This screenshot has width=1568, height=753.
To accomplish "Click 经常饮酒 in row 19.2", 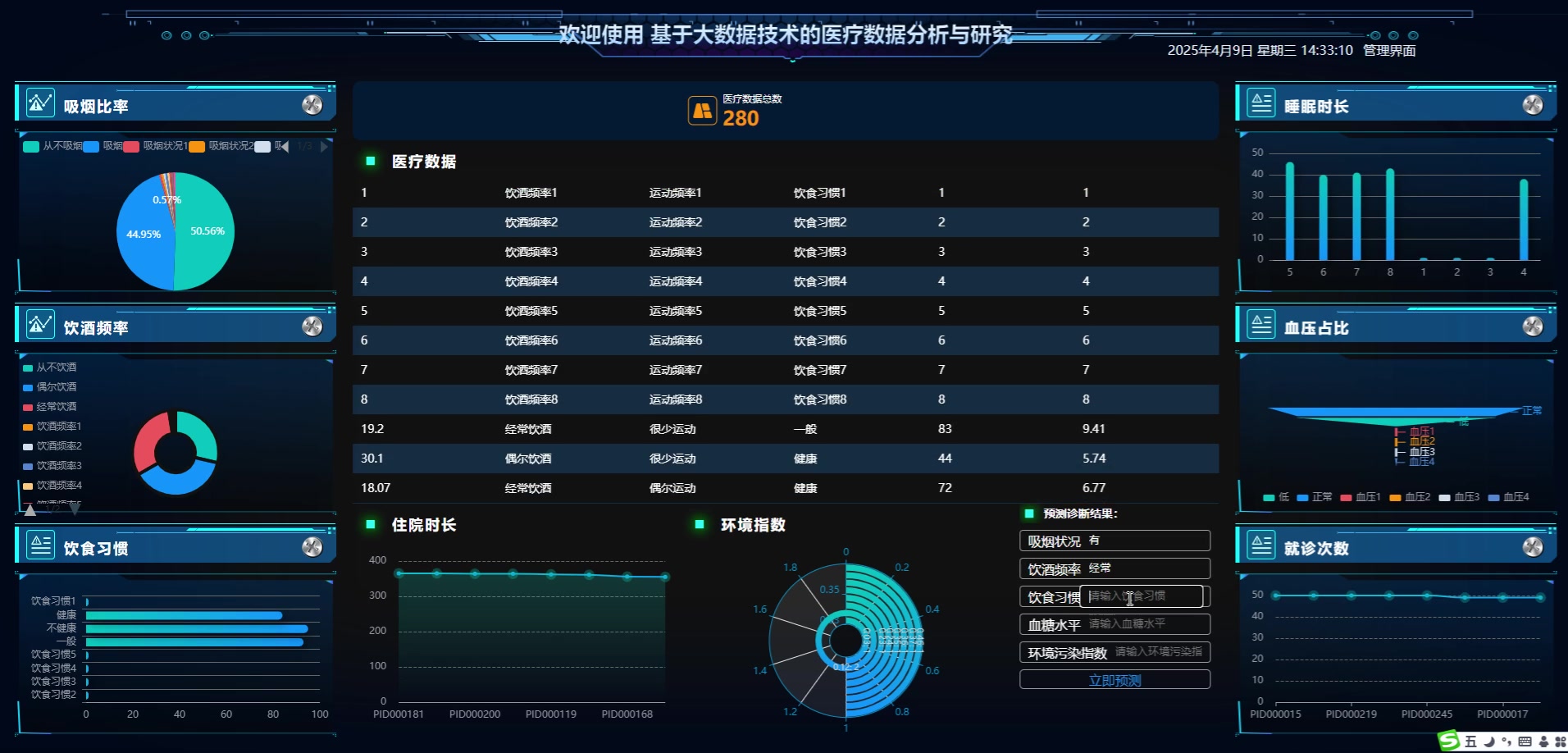I will (x=527, y=429).
